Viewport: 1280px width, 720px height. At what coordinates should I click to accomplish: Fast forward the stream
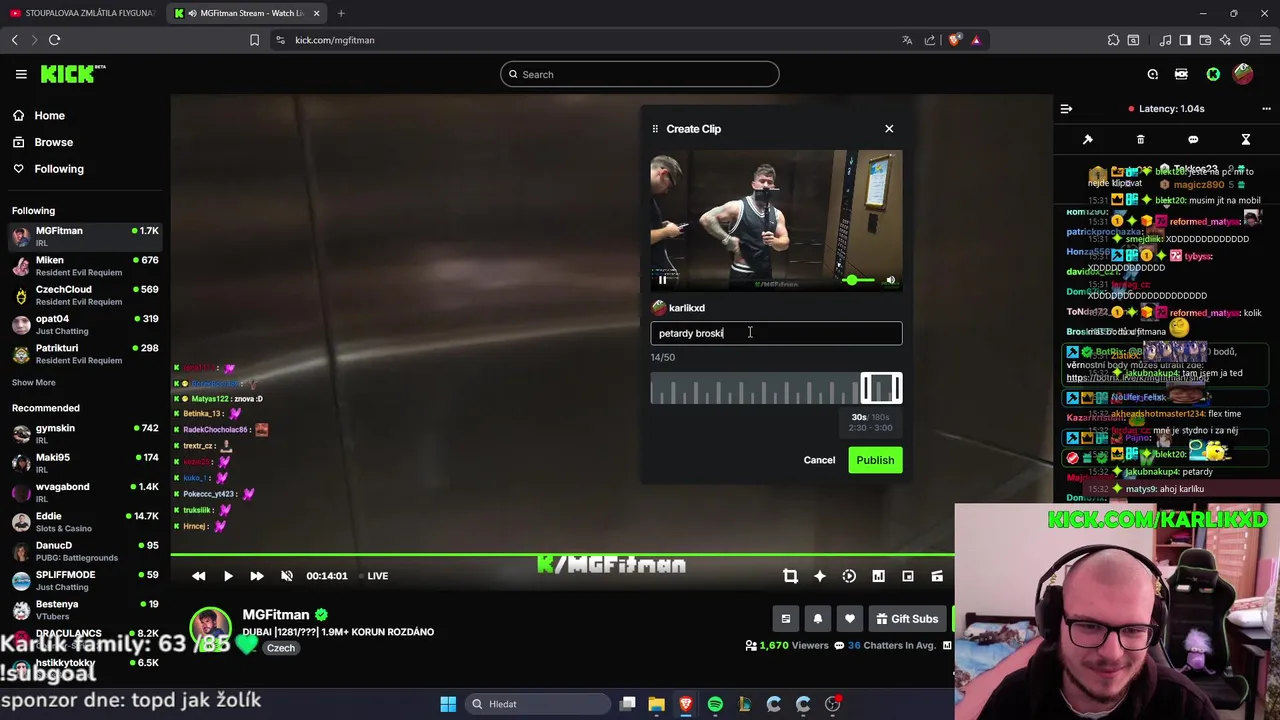click(x=257, y=576)
